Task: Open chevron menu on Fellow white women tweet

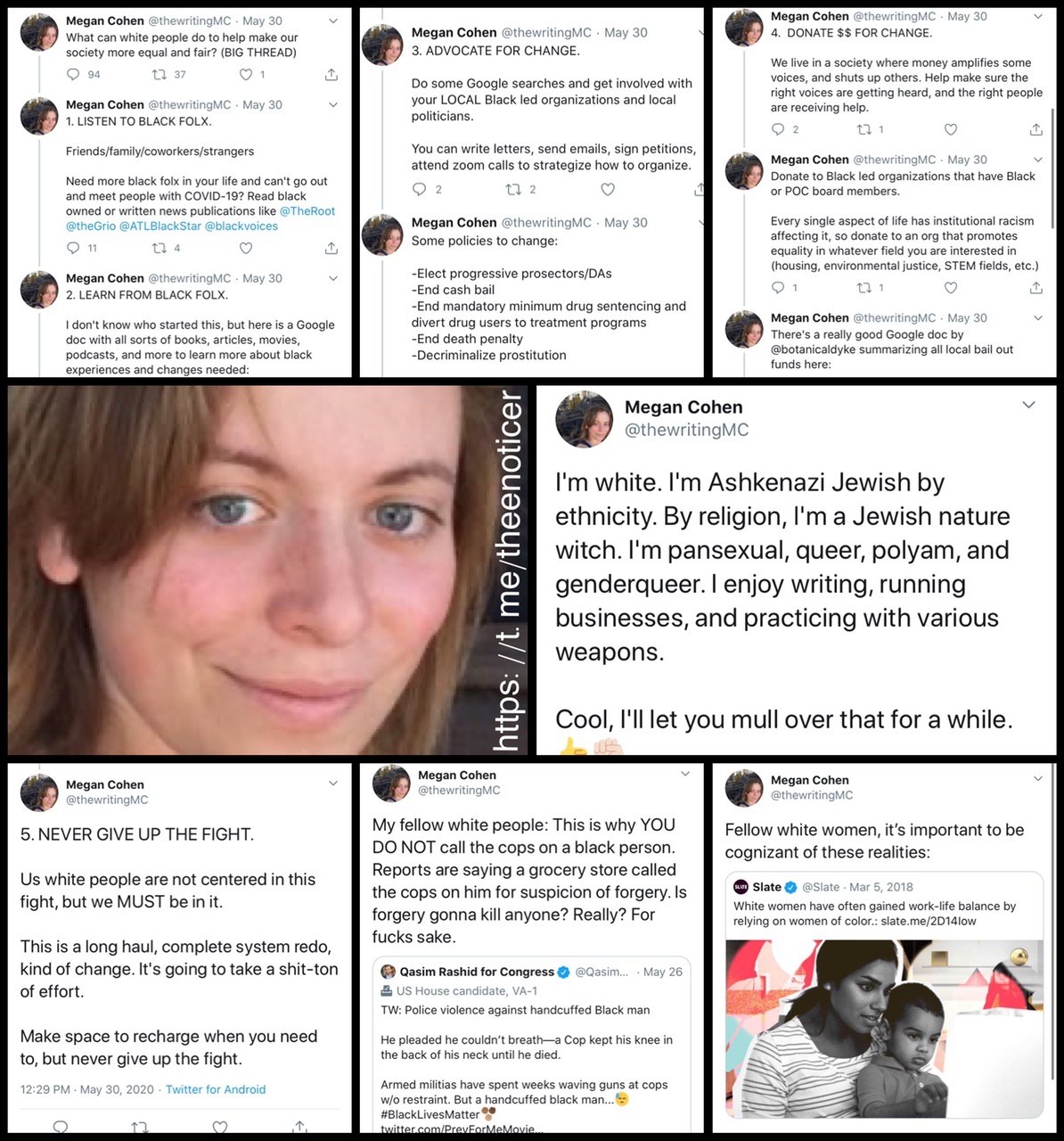Action: pyautogui.click(x=1038, y=779)
